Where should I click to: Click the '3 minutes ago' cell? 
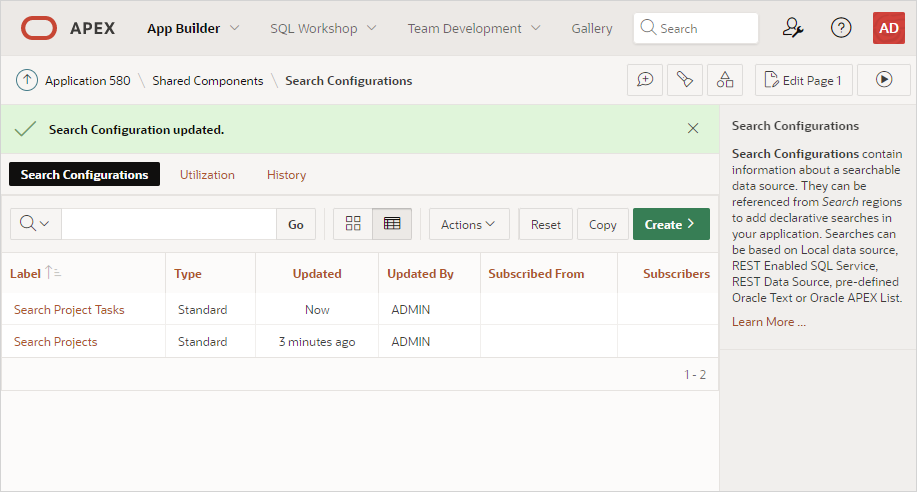[317, 342]
